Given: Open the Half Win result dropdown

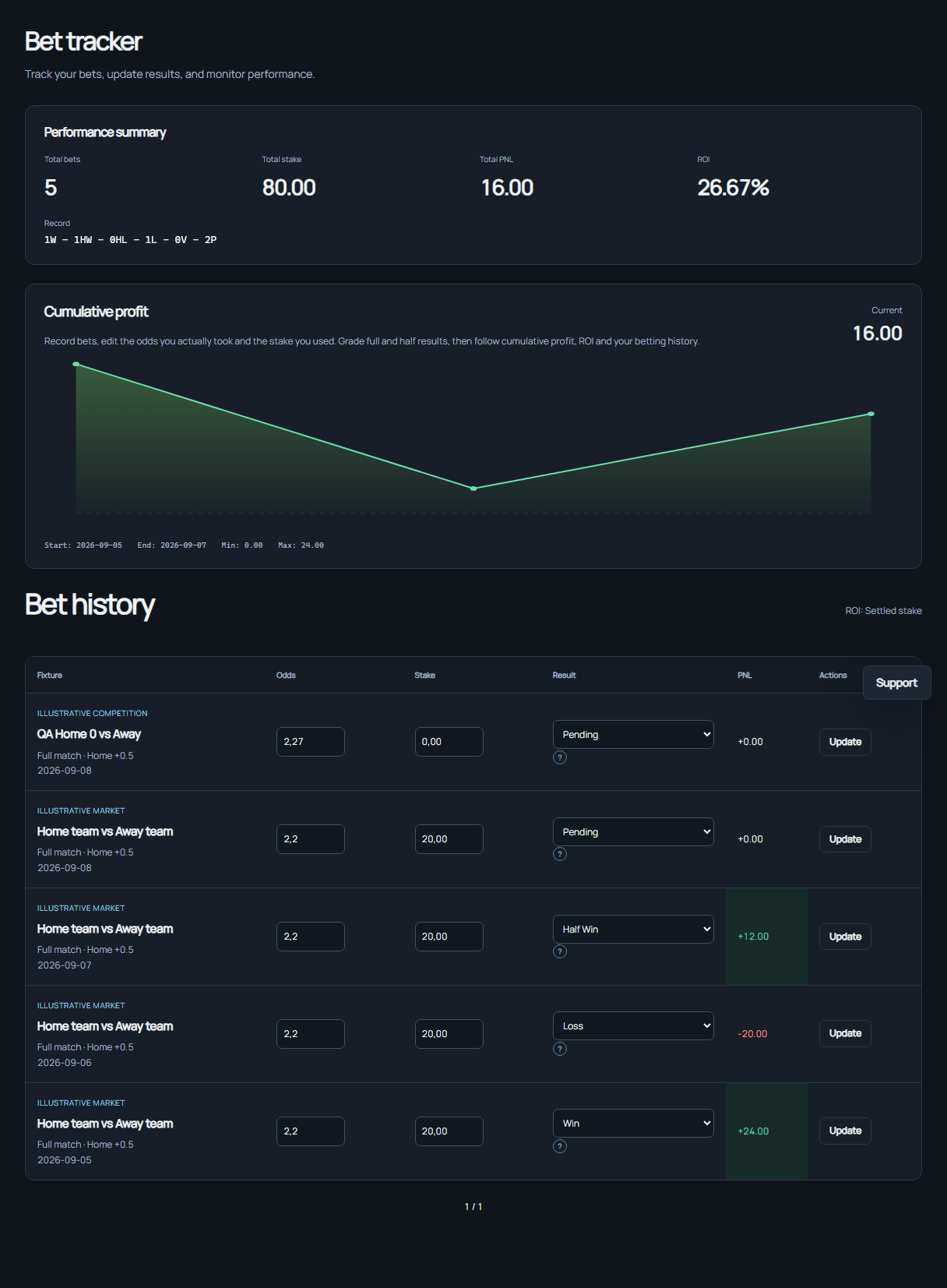Looking at the screenshot, I should click(x=633, y=929).
